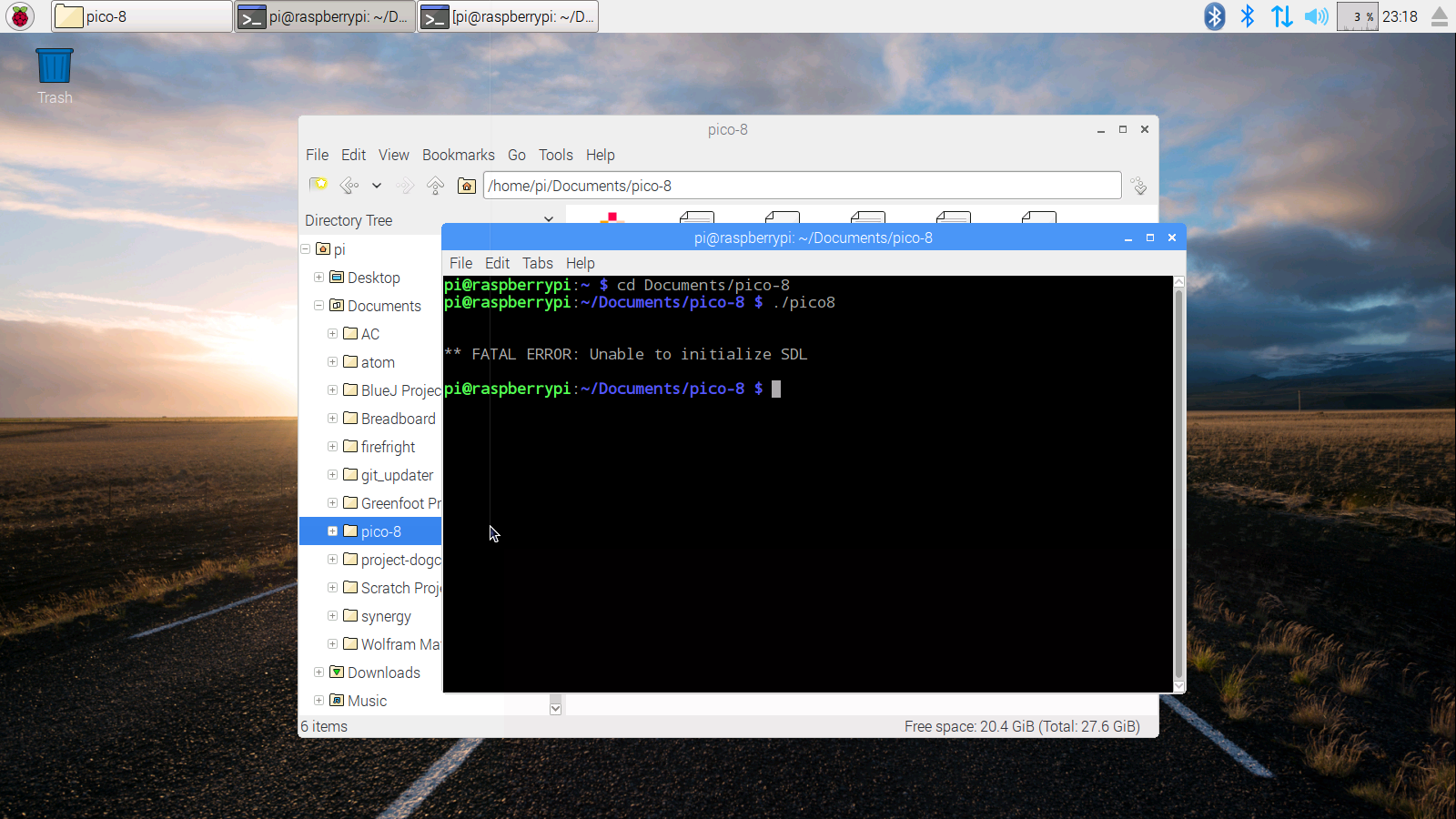This screenshot has width=1456, height=819.
Task: Open the Directory Tree side pane dropdown
Action: pos(549,219)
